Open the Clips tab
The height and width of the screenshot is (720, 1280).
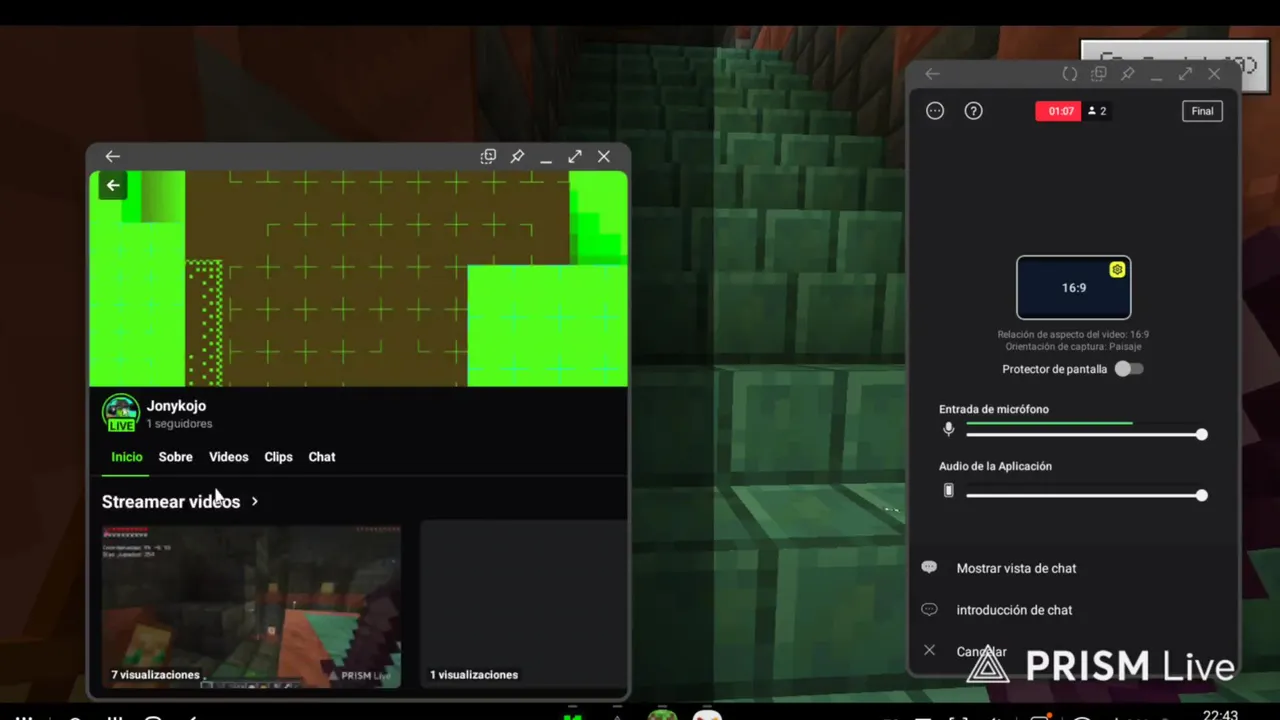coord(278,457)
